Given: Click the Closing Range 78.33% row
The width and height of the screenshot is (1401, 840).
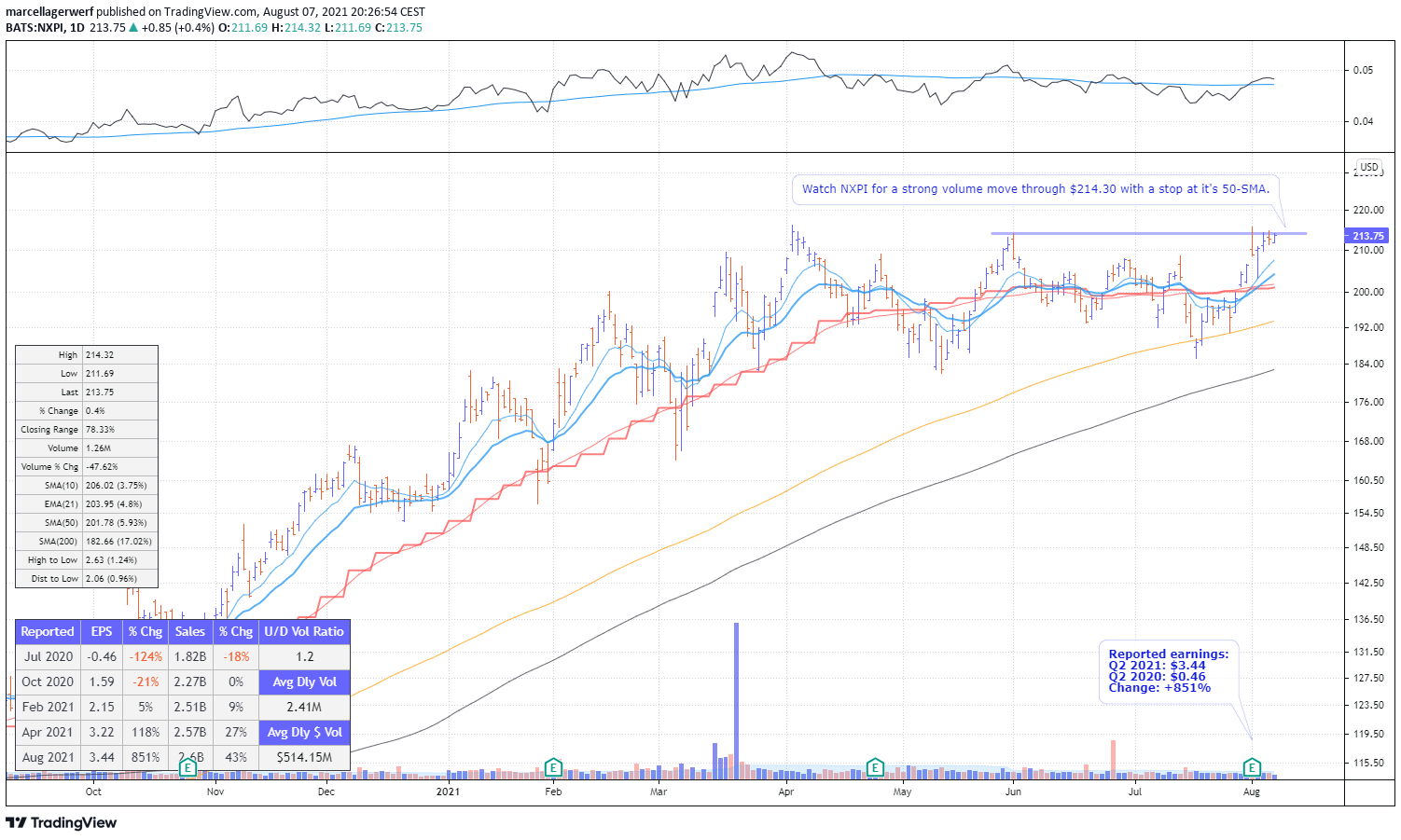Looking at the screenshot, I should pyautogui.click(x=87, y=430).
